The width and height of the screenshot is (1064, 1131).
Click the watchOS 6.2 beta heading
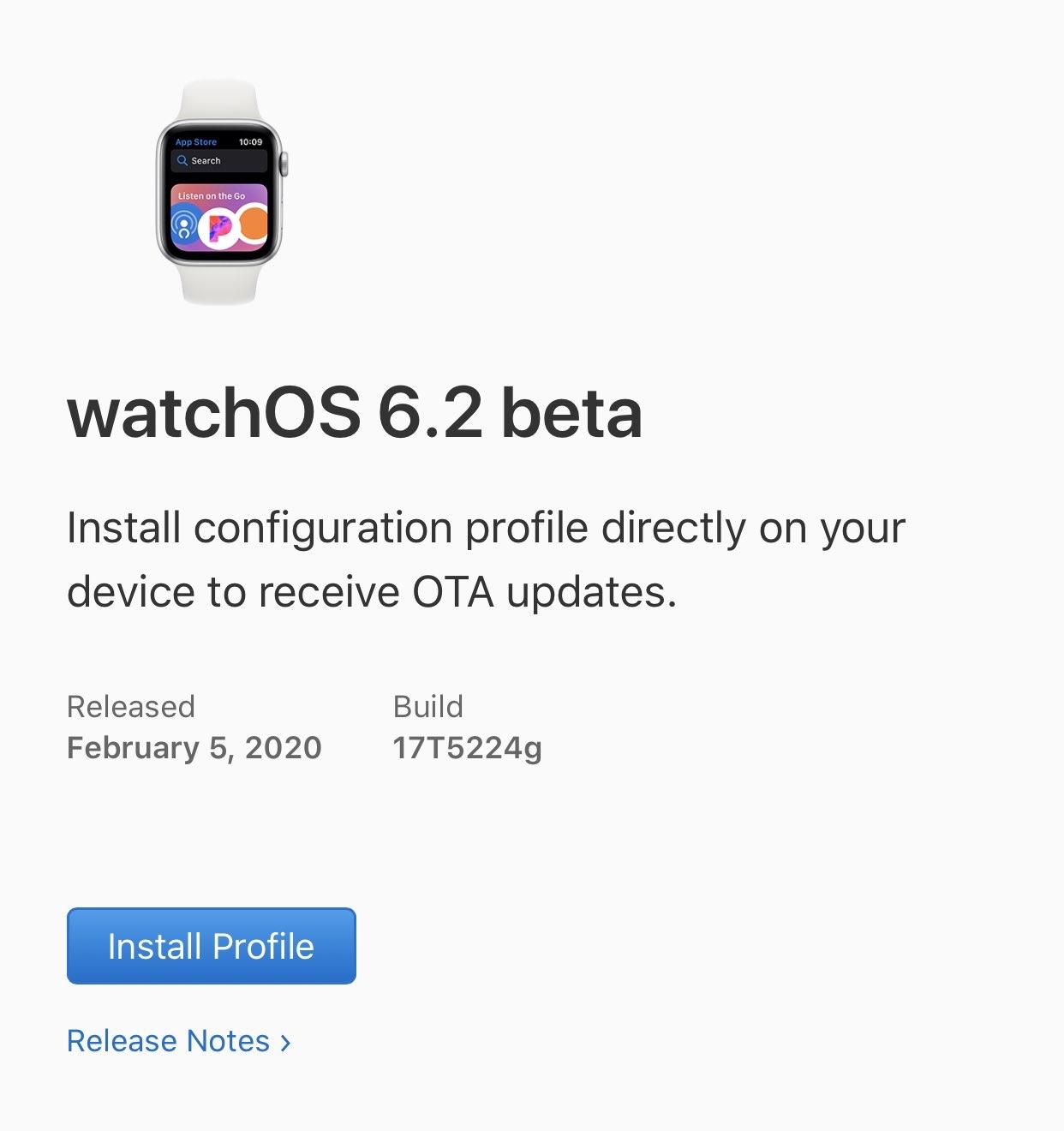355,413
